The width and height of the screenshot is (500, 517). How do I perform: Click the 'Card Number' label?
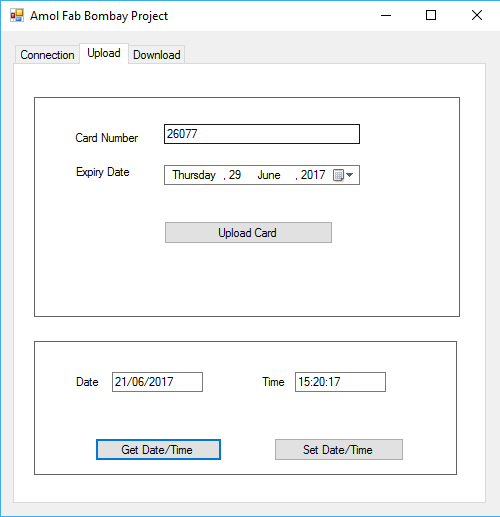[107, 138]
